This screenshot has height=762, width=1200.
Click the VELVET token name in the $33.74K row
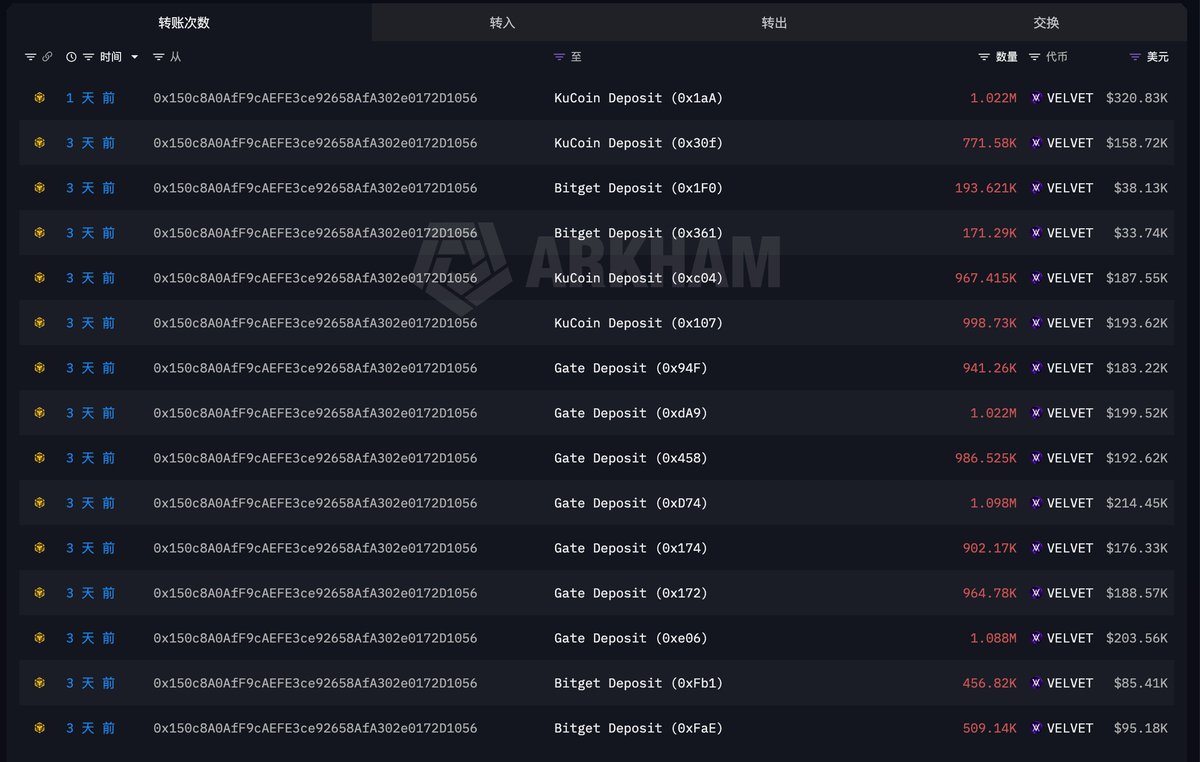click(x=1070, y=233)
